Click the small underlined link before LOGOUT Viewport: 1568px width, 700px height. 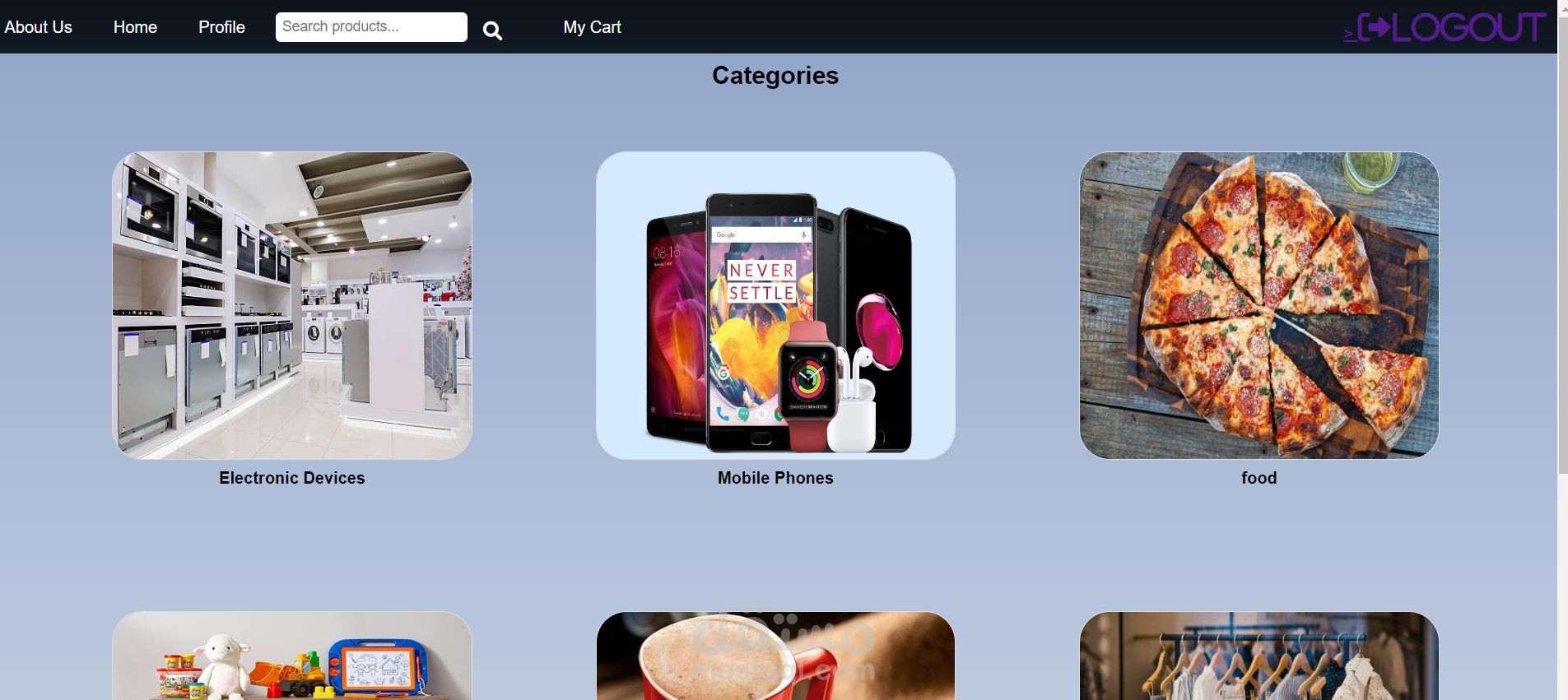(1350, 35)
